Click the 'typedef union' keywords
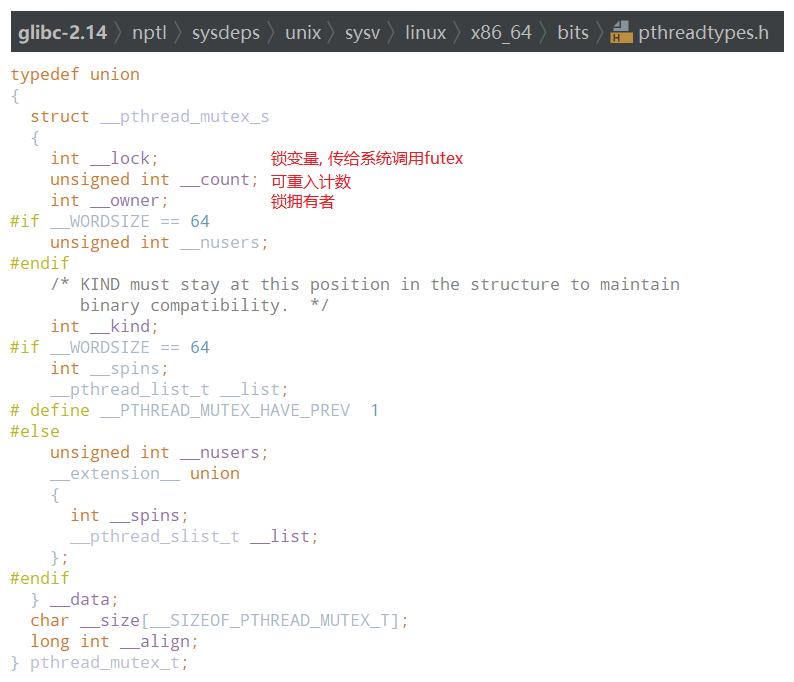Screen dimensions: 794x682 tap(75, 75)
